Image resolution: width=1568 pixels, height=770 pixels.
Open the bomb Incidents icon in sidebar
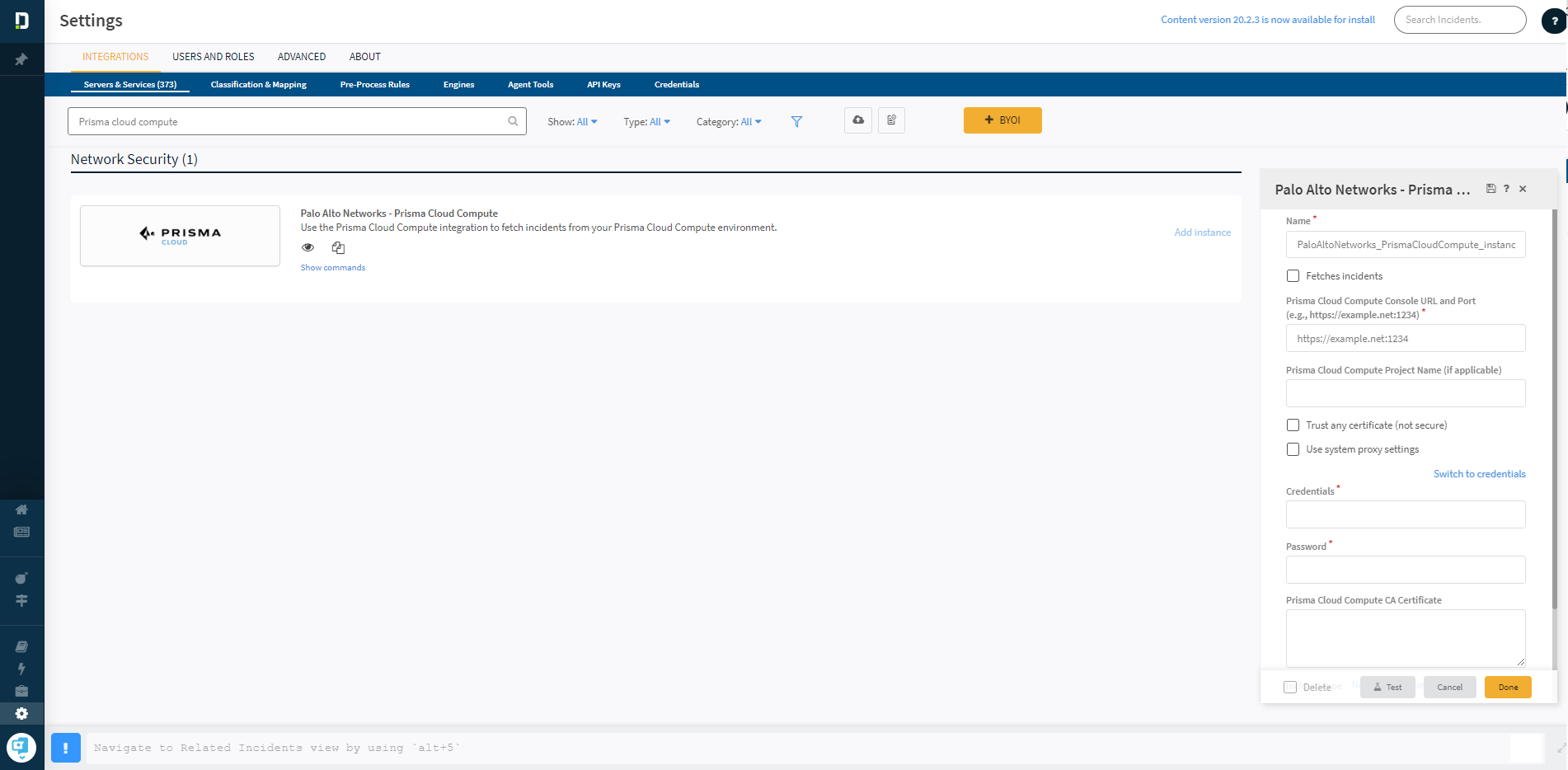(x=21, y=578)
